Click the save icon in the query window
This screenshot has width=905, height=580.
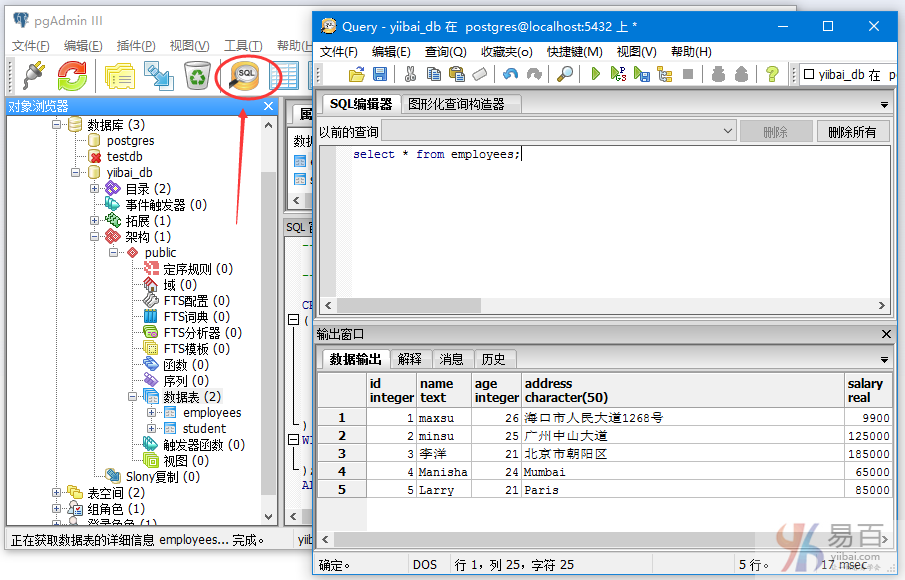pyautogui.click(x=381, y=73)
